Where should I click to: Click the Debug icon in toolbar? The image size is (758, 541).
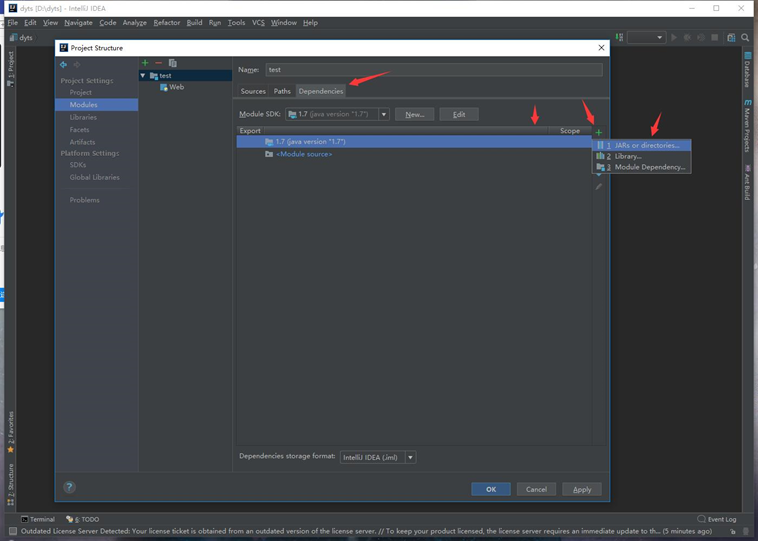(x=687, y=38)
